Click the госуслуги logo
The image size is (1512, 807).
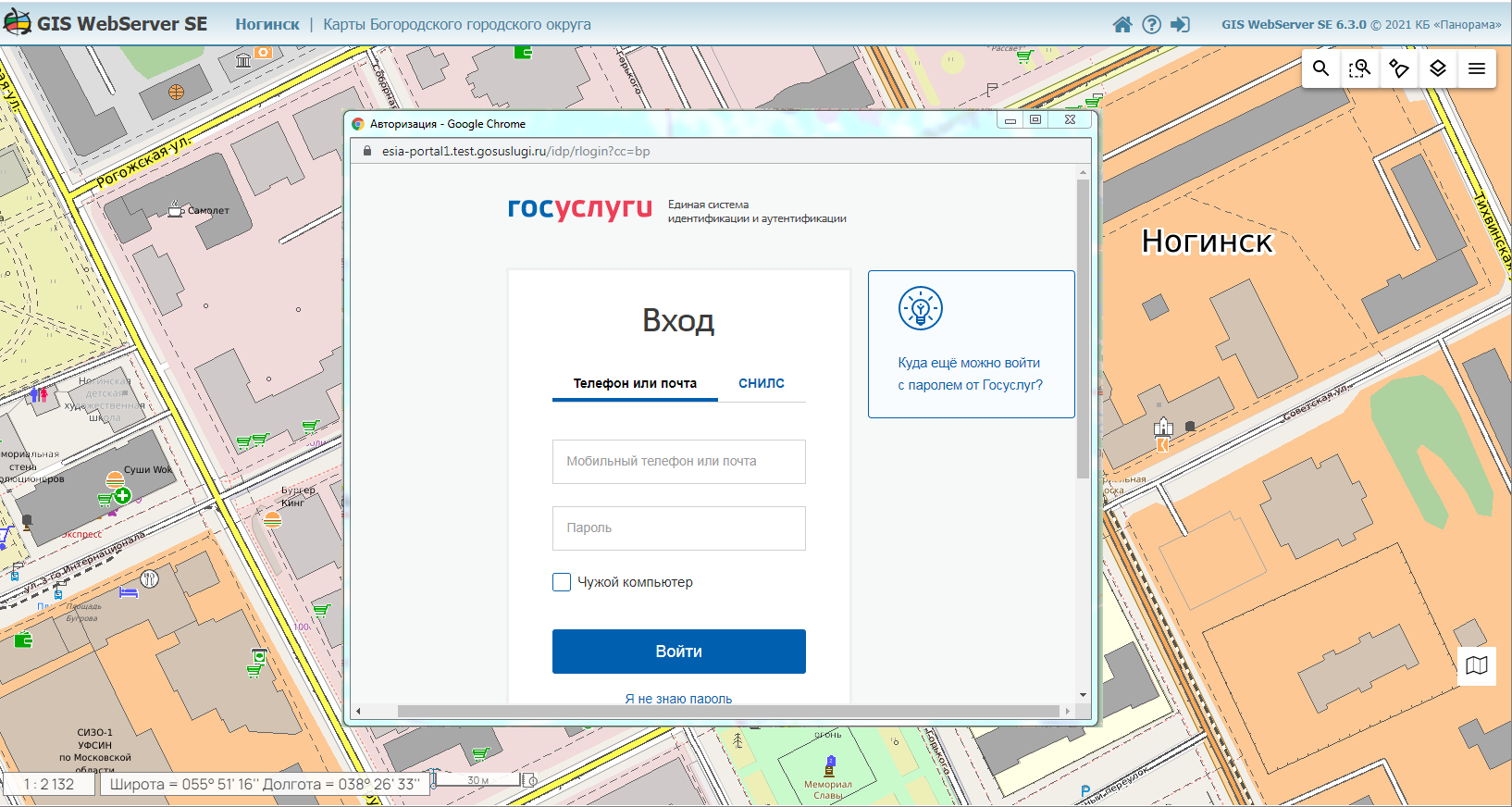pyautogui.click(x=580, y=209)
